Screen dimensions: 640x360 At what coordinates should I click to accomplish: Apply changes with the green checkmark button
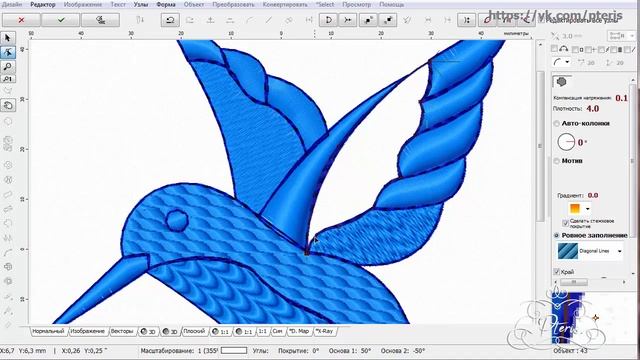pos(61,20)
